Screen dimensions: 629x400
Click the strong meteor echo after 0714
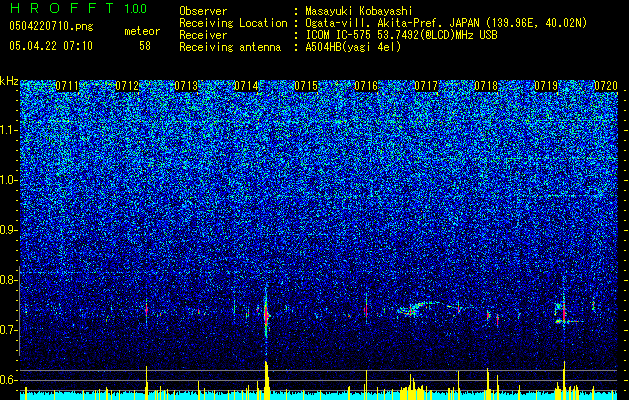tap(266, 314)
